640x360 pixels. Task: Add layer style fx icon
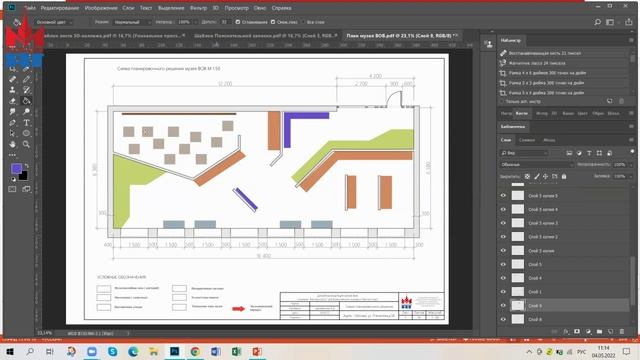coord(566,332)
